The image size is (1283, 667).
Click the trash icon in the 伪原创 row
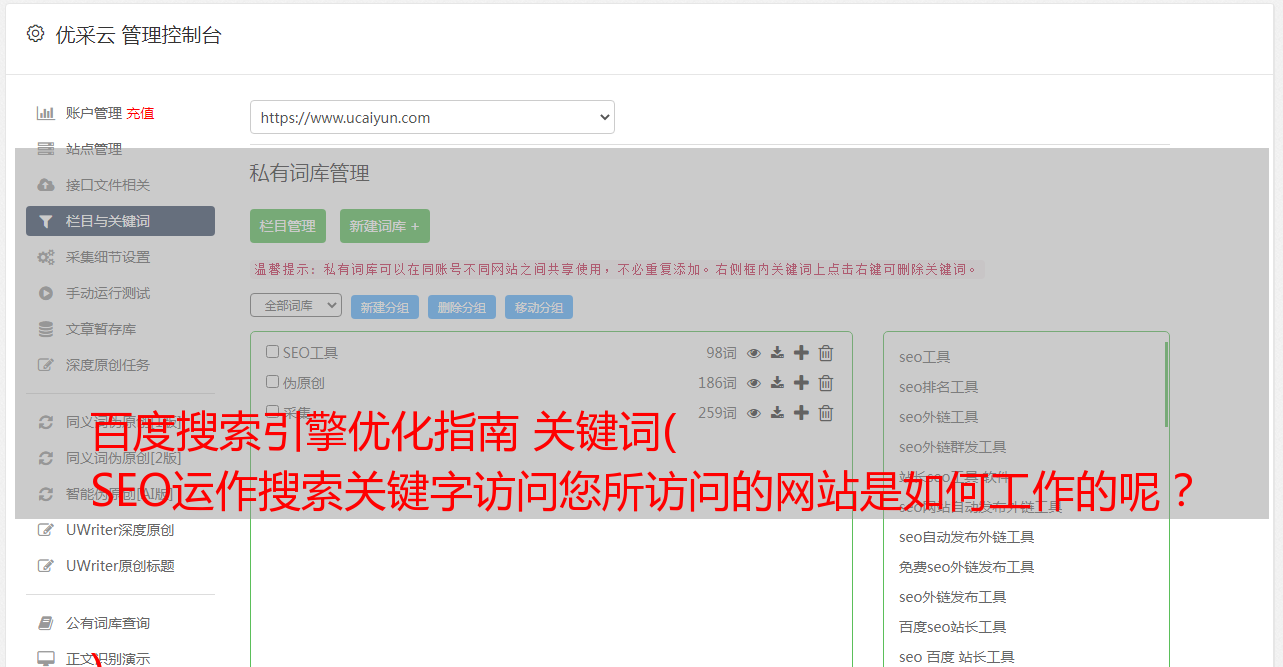[x=826, y=383]
